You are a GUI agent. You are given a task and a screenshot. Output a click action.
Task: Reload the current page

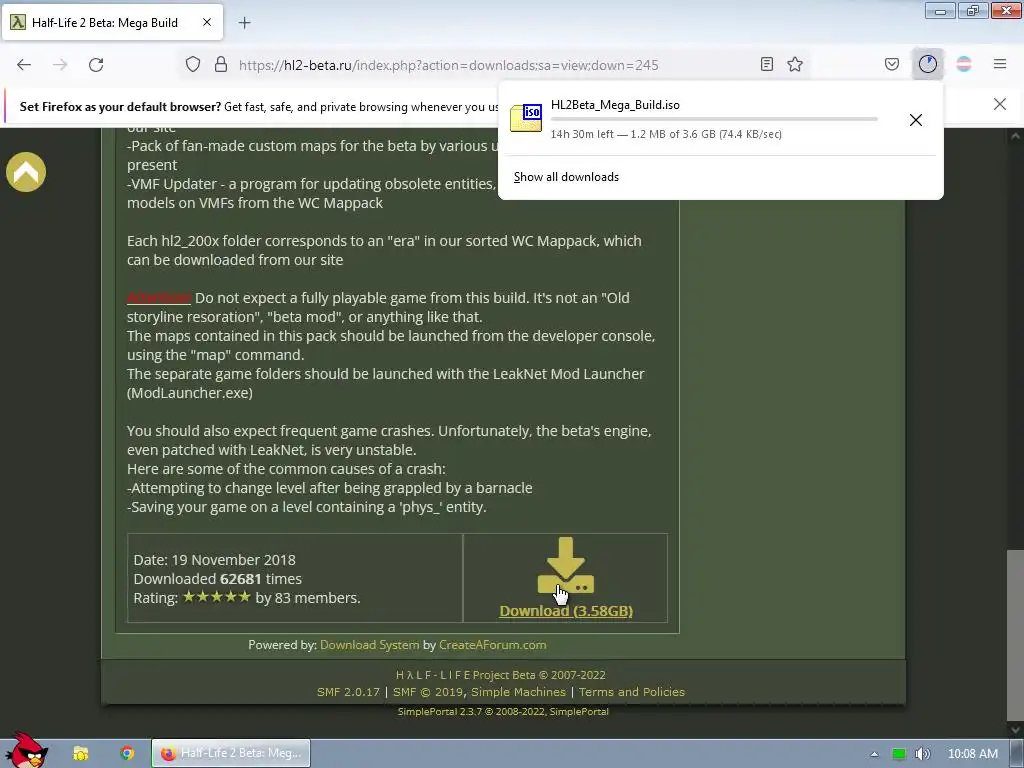click(96, 65)
